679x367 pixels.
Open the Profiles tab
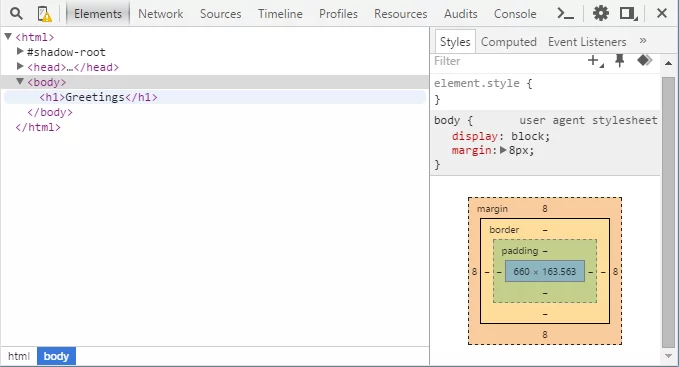338,14
